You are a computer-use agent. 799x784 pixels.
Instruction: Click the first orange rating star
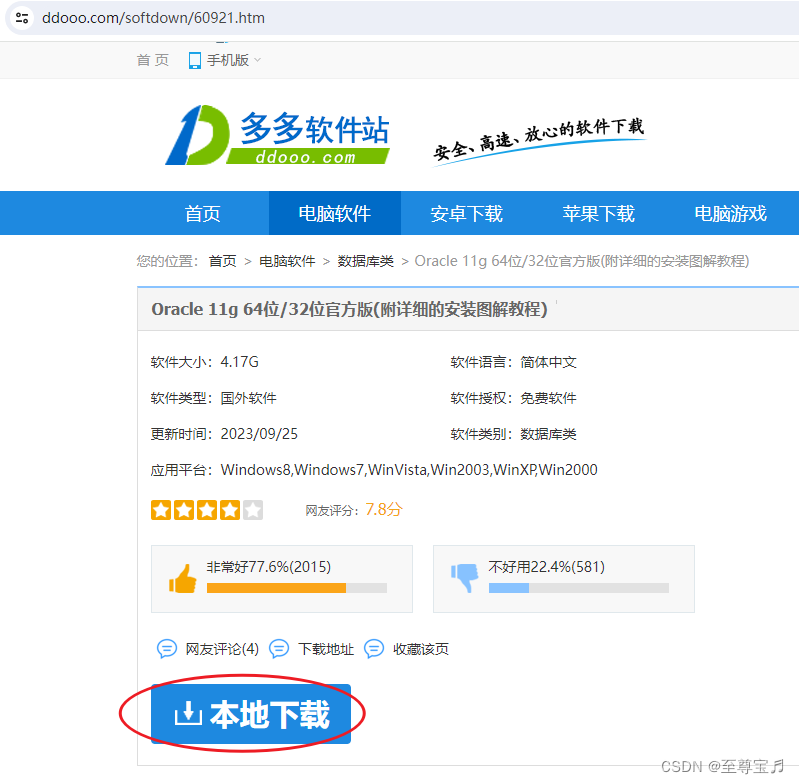coord(161,510)
